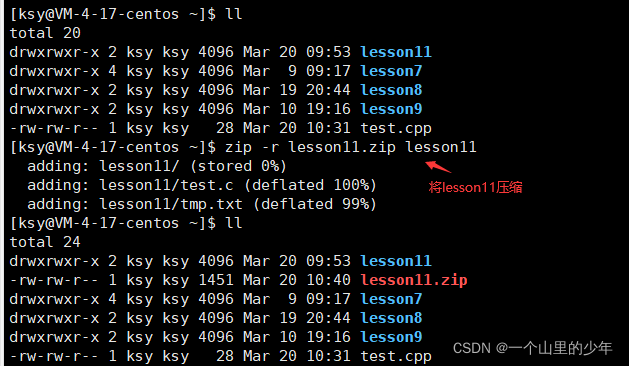Click lesson11 directory in second listing
The image size is (629, 366).
[x=396, y=261]
